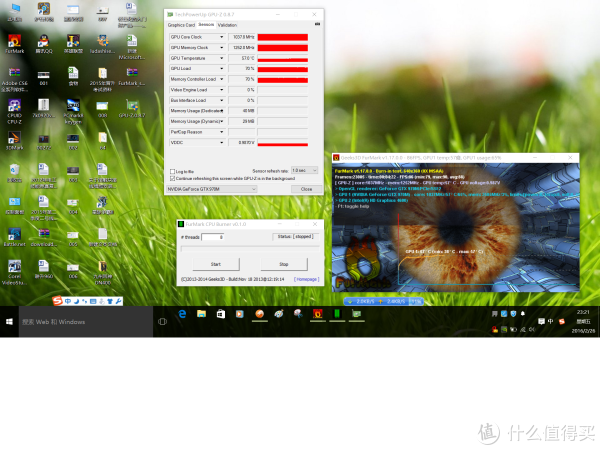The width and height of the screenshot is (600, 450).
Task: Open the Sensor refresh rate dropdown
Action: (305, 170)
